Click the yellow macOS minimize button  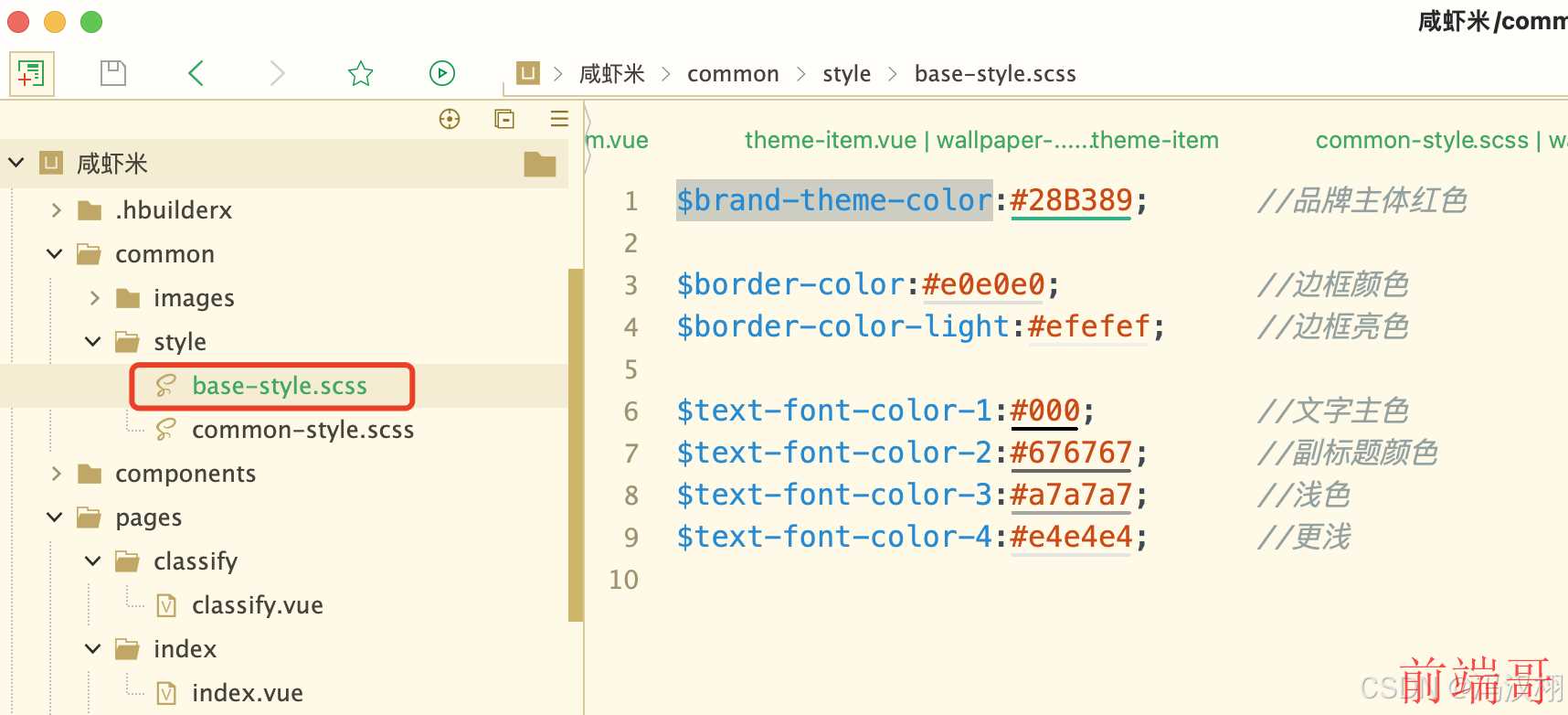[x=55, y=21]
